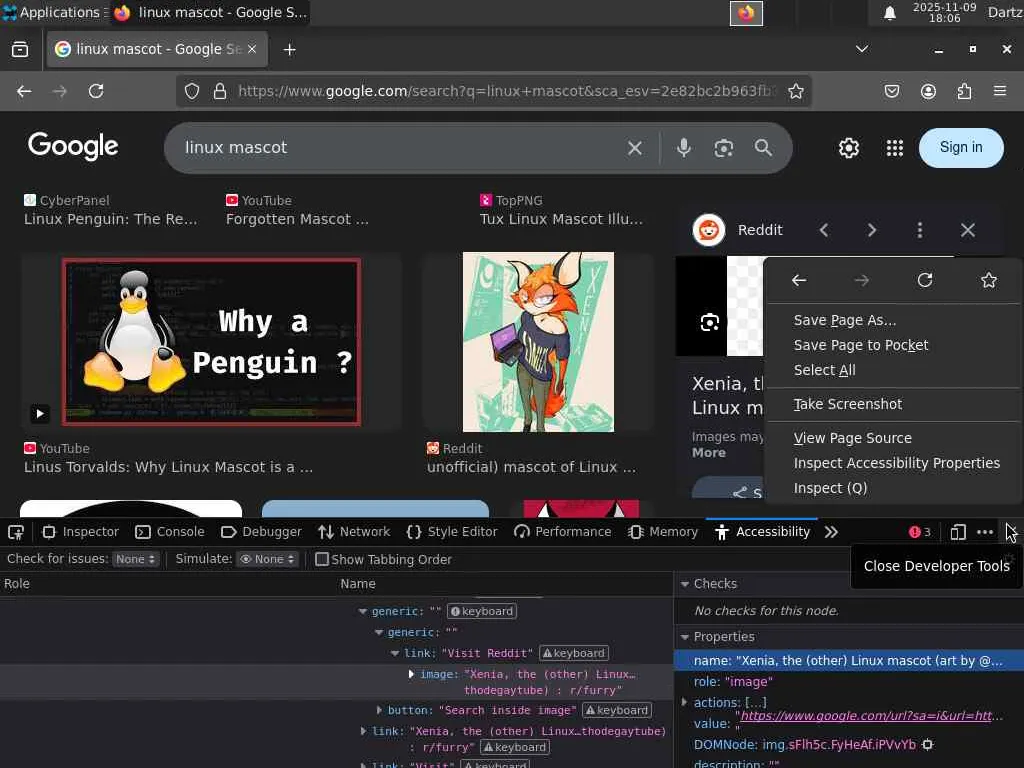1024x768 pixels.
Task: Enable Show Tabbing Order checkbox
Action: coord(321,559)
